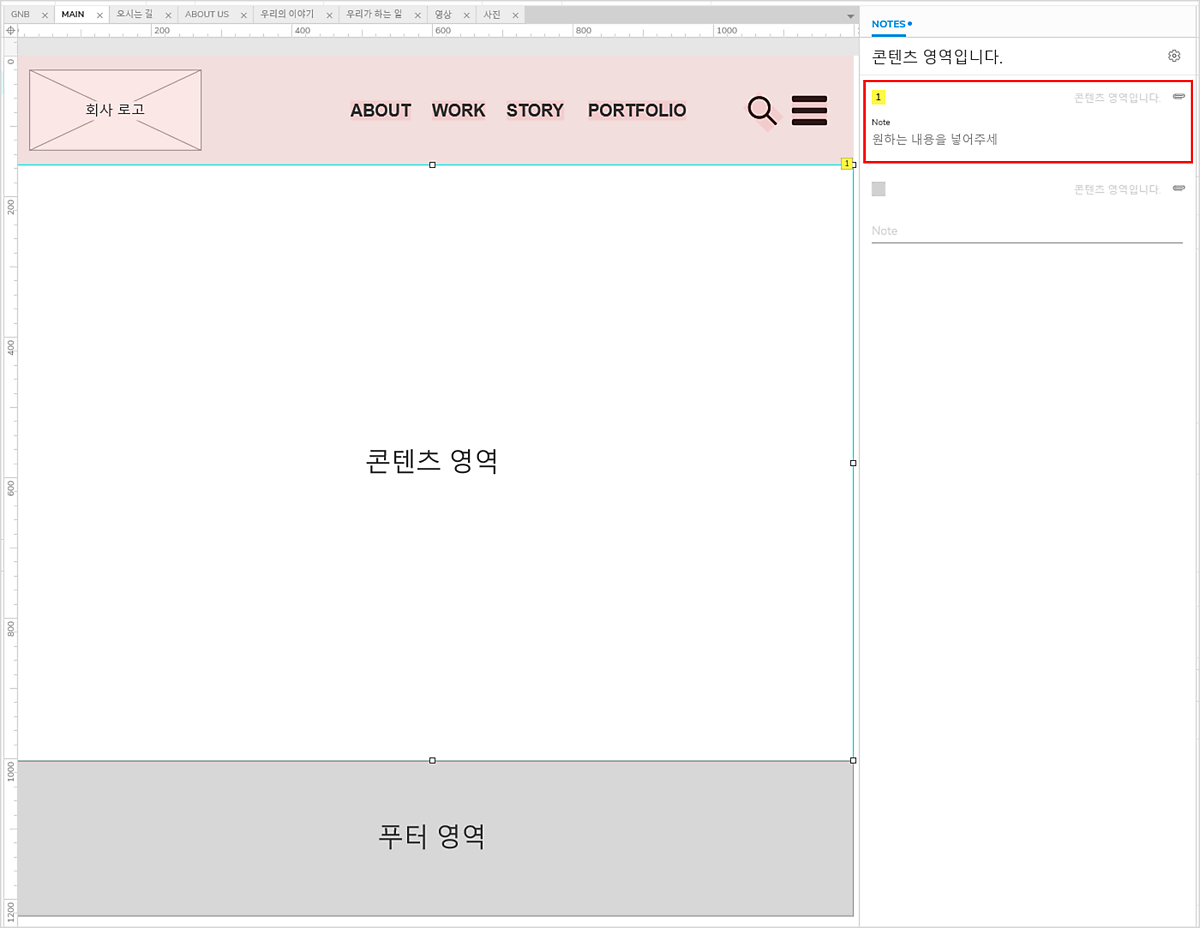Select the 회사 로고 placeholder image
The width and height of the screenshot is (1200, 928).
[115, 110]
